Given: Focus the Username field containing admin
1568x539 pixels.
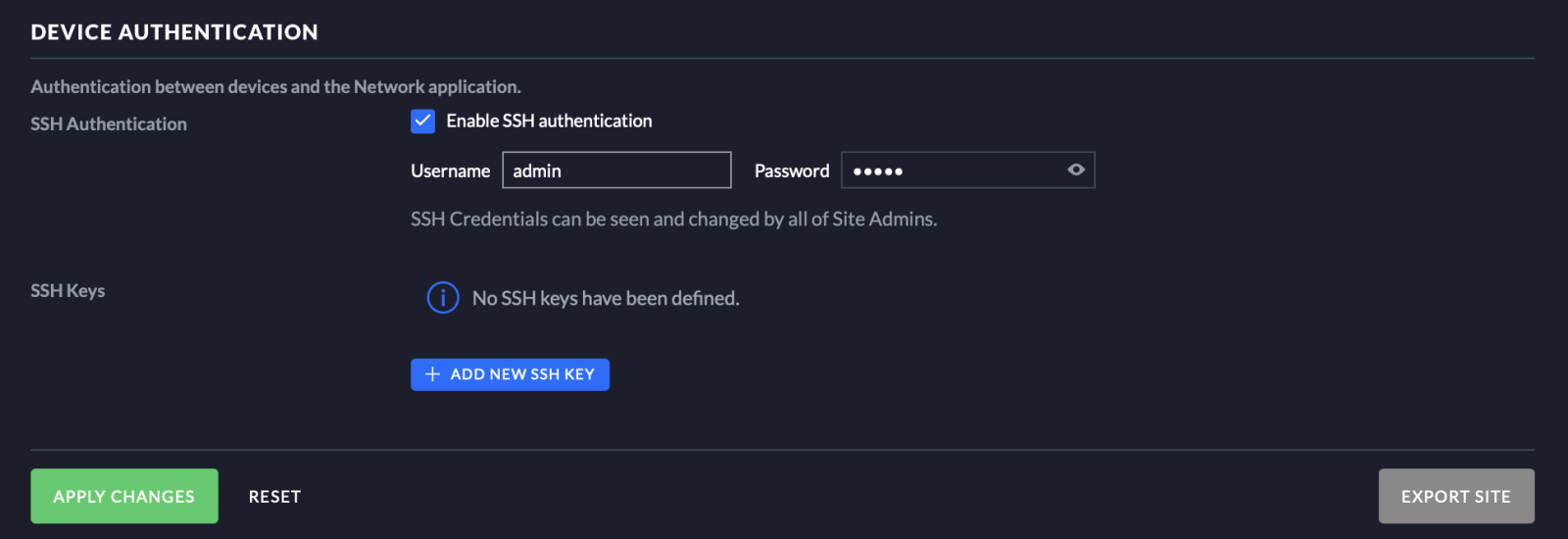Looking at the screenshot, I should pos(616,171).
